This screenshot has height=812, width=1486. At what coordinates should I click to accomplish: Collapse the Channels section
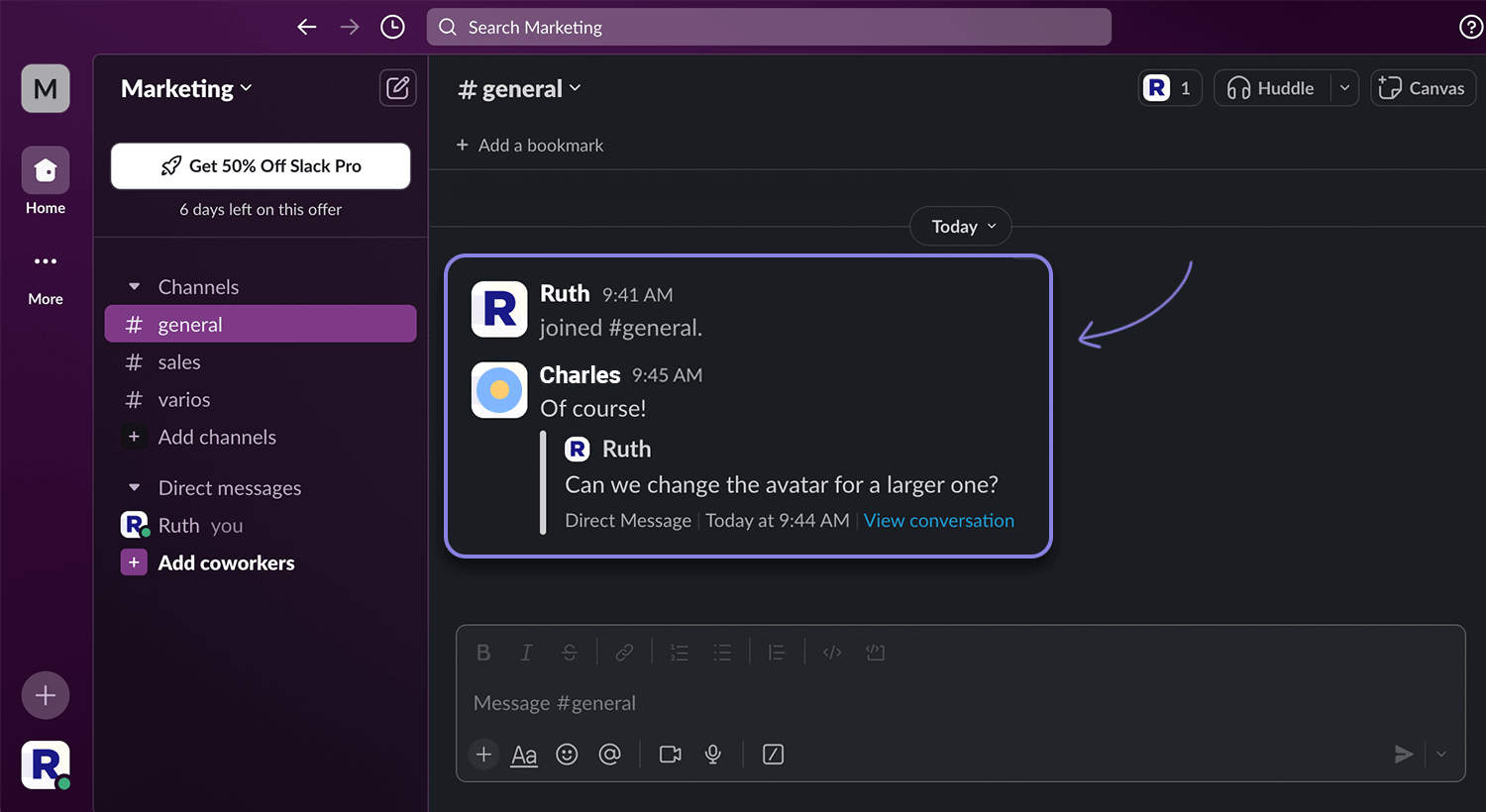point(135,287)
